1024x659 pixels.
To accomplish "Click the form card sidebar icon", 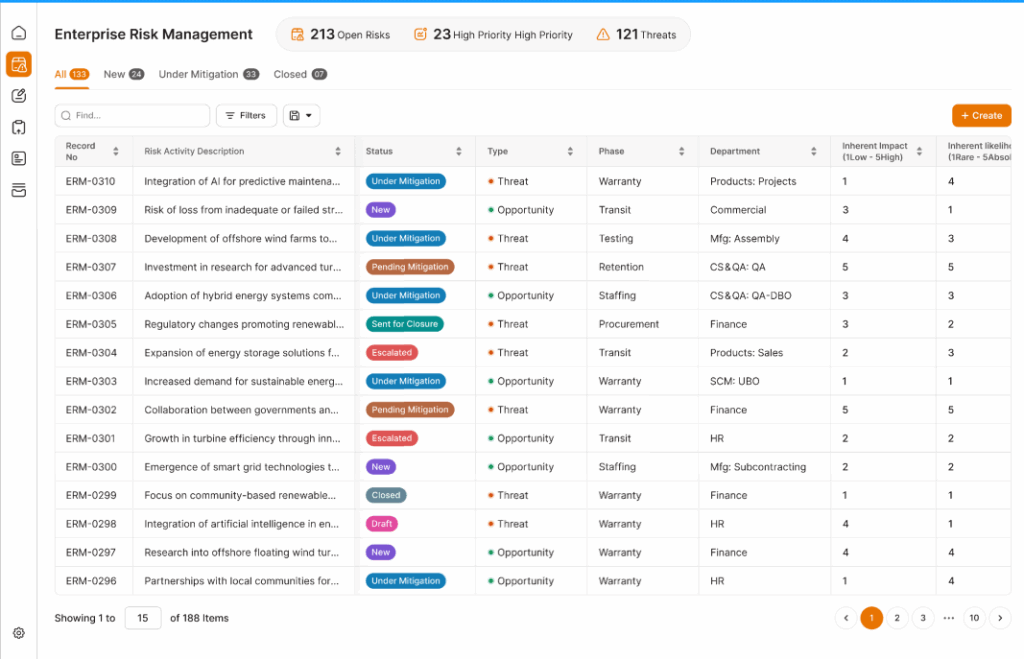I will tap(18, 158).
